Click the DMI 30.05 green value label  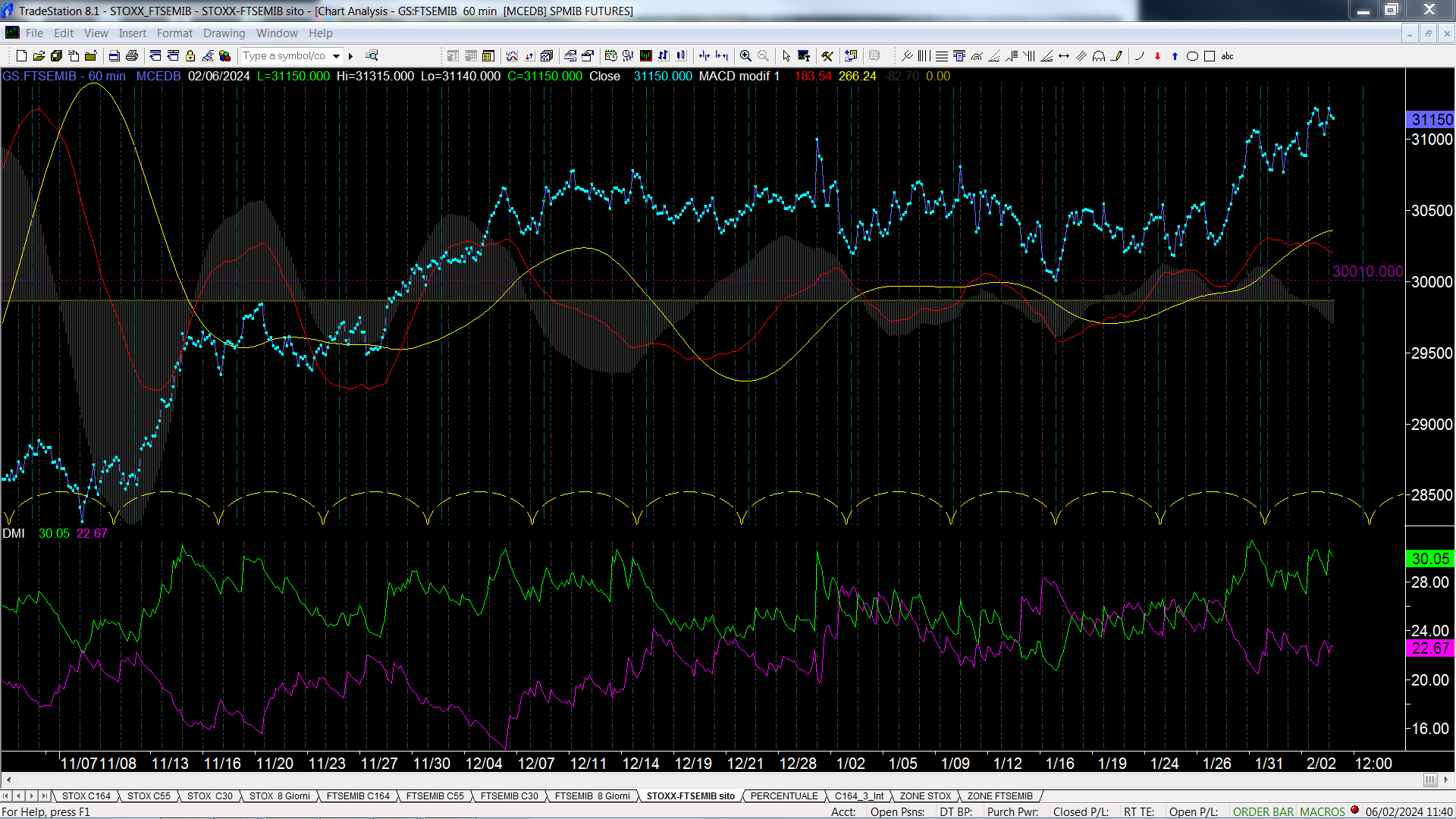(1430, 559)
